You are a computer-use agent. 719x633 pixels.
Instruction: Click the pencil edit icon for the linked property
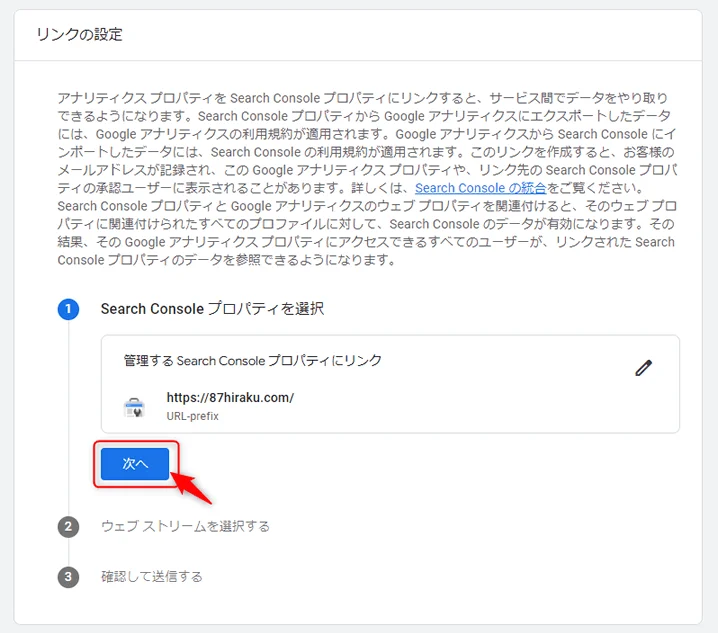click(643, 368)
